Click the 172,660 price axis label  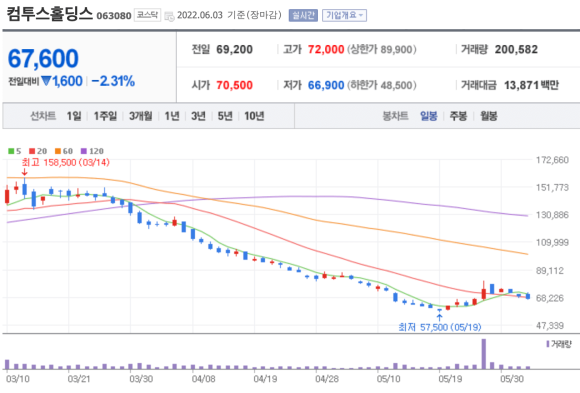click(x=552, y=160)
